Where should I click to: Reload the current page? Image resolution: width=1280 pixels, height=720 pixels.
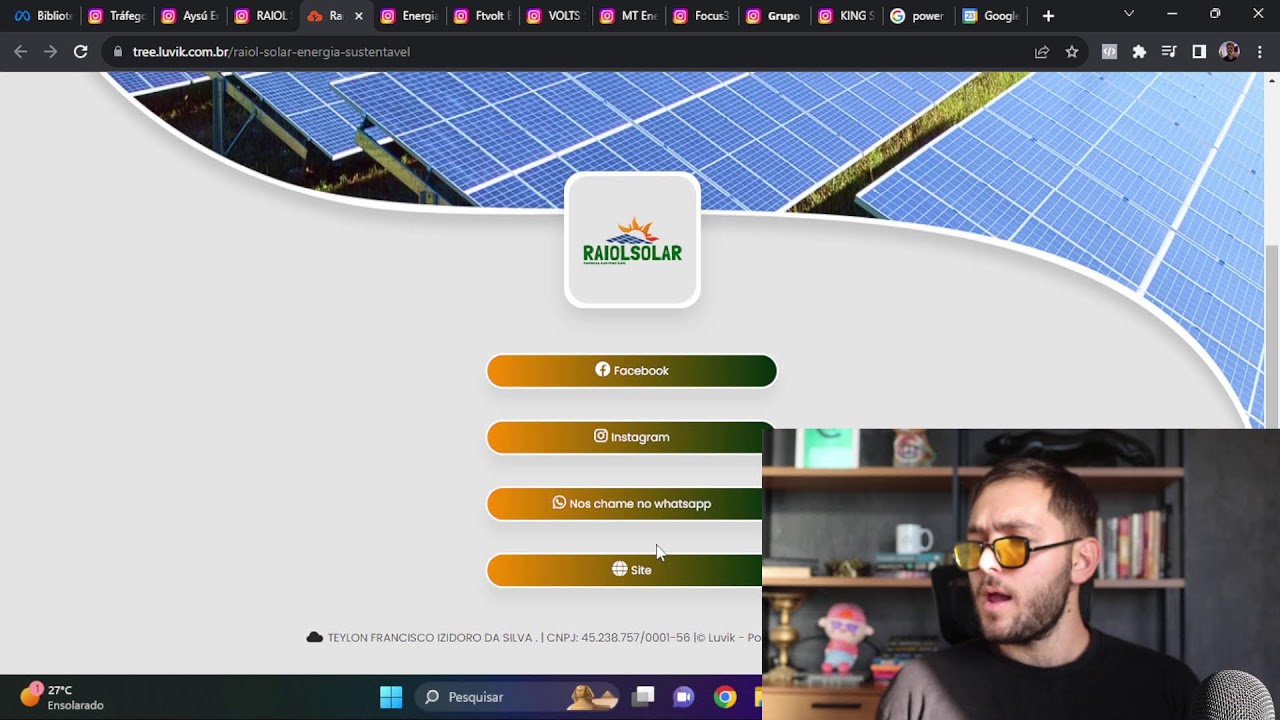(81, 52)
